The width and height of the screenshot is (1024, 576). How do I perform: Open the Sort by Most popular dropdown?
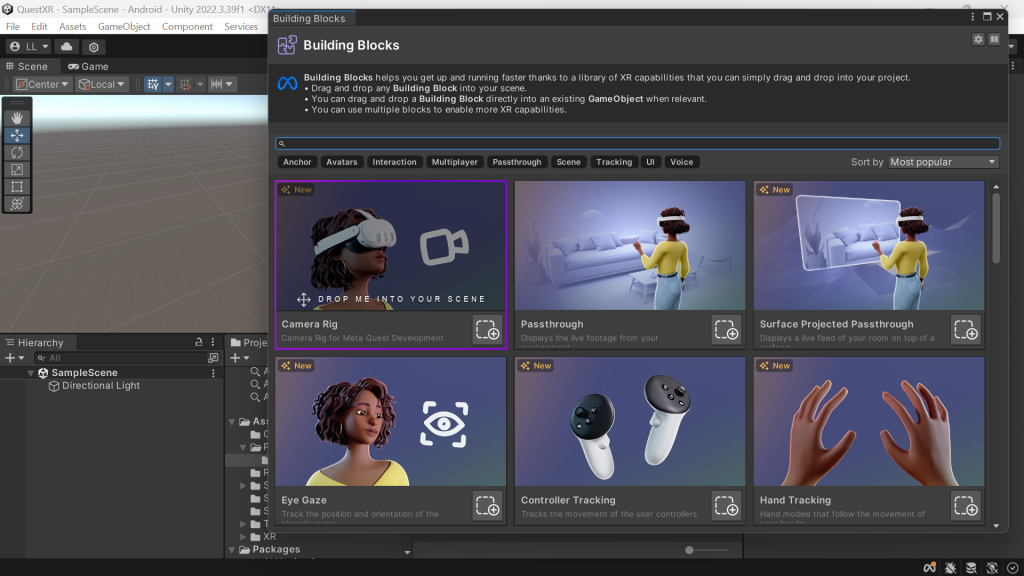944,162
